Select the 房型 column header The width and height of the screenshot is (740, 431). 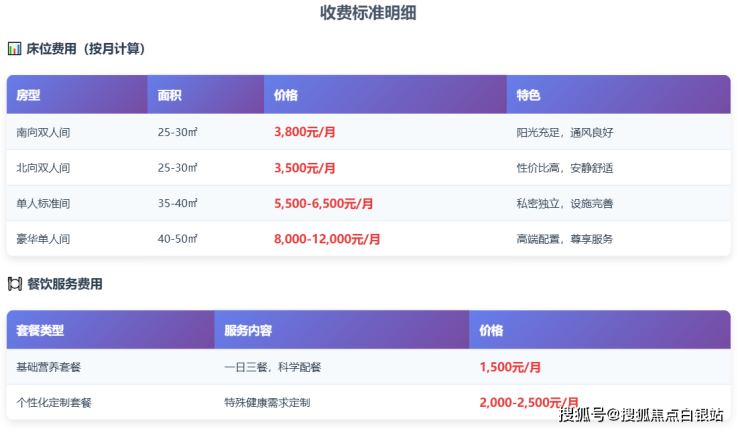click(x=28, y=95)
